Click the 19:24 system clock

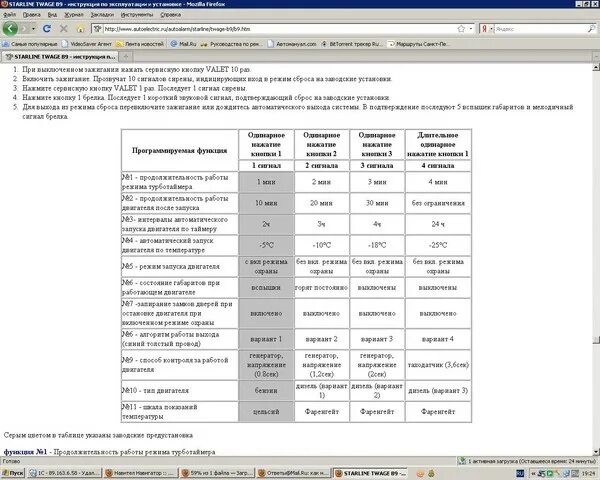589,473
